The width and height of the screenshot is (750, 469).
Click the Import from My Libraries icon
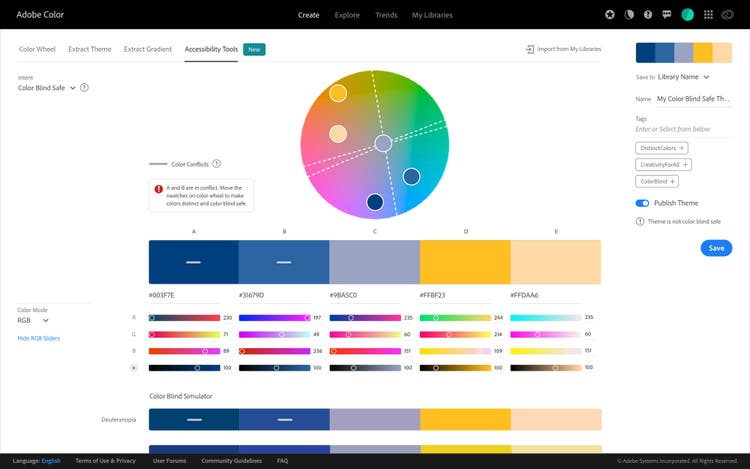tap(529, 49)
